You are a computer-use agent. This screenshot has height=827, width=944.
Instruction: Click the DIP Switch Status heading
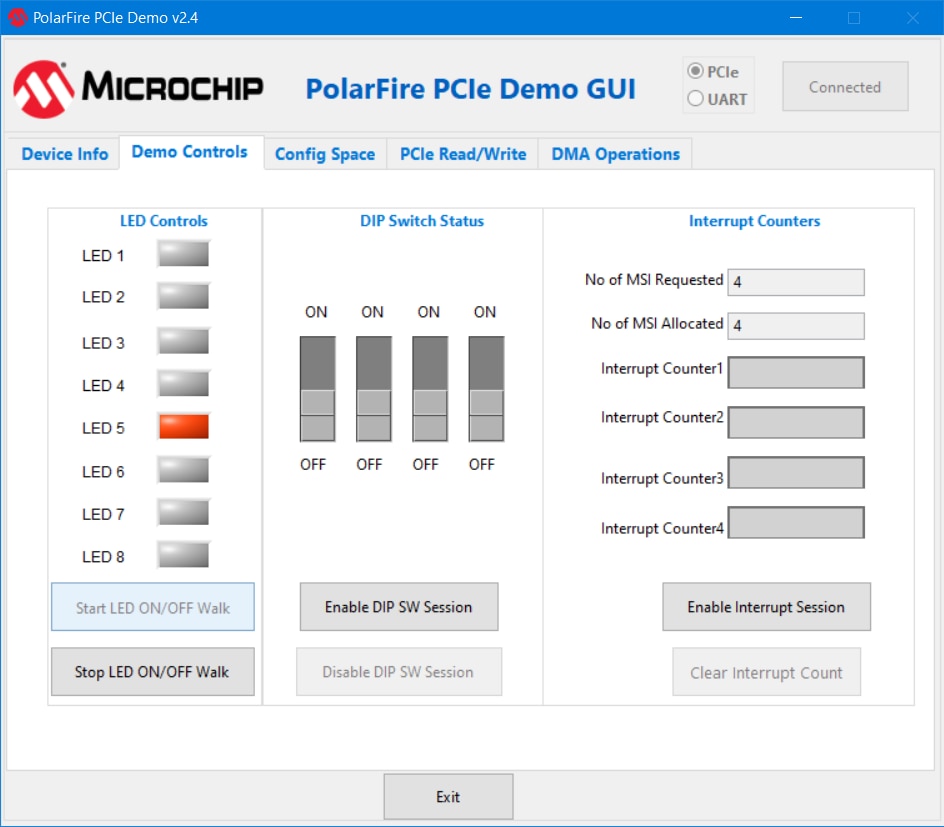[422, 221]
